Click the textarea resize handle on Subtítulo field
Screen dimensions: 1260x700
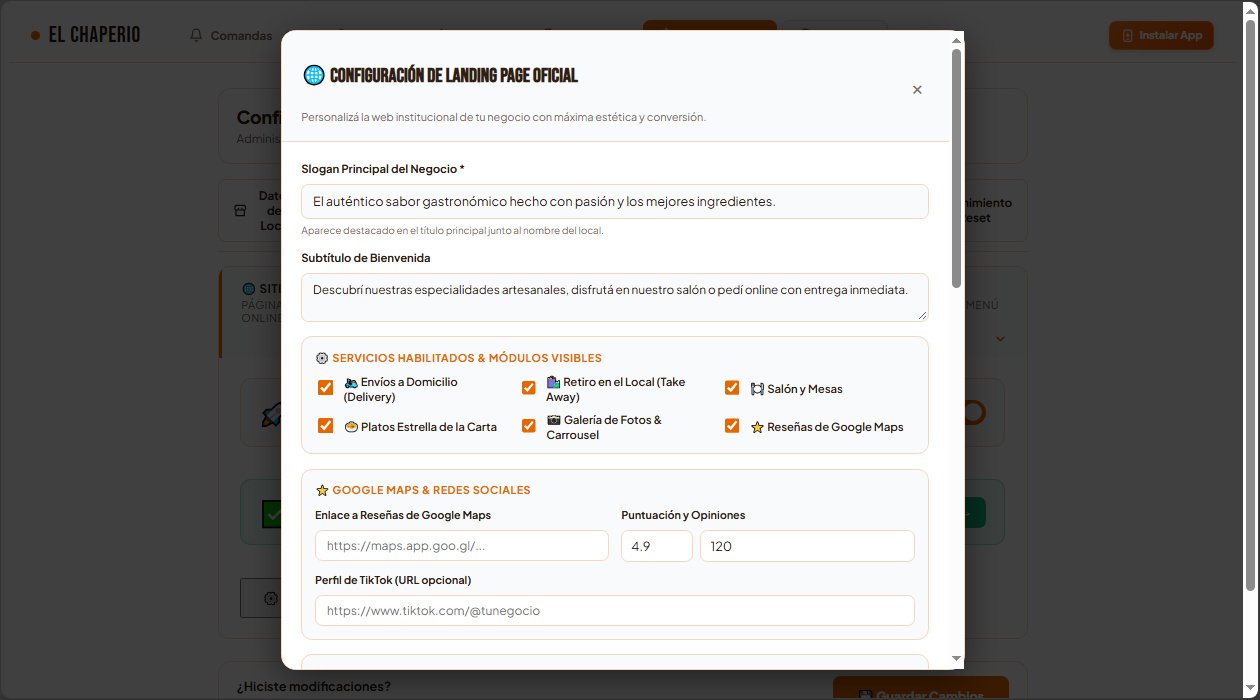(x=922, y=315)
